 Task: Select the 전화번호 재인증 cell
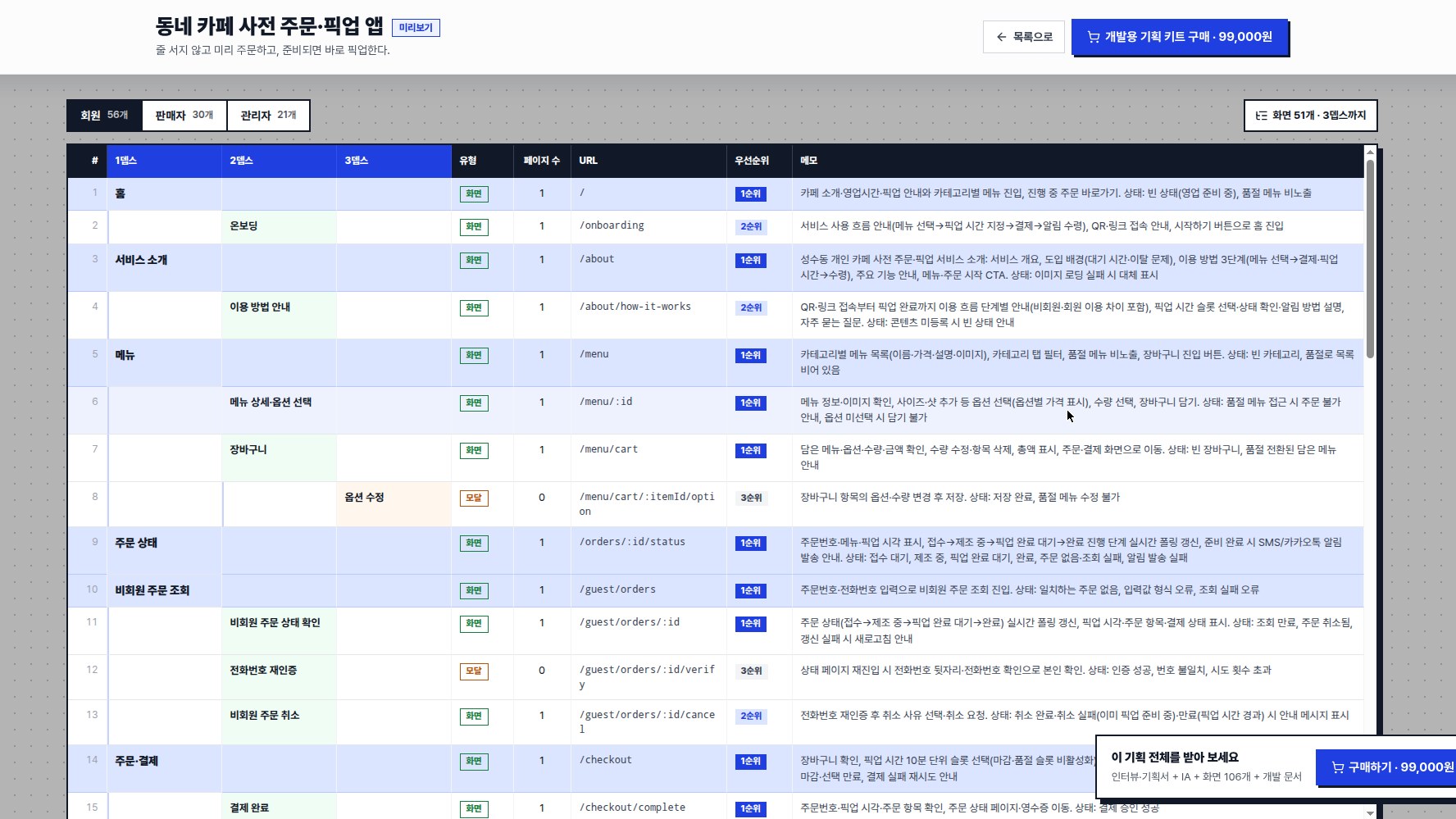click(x=279, y=677)
